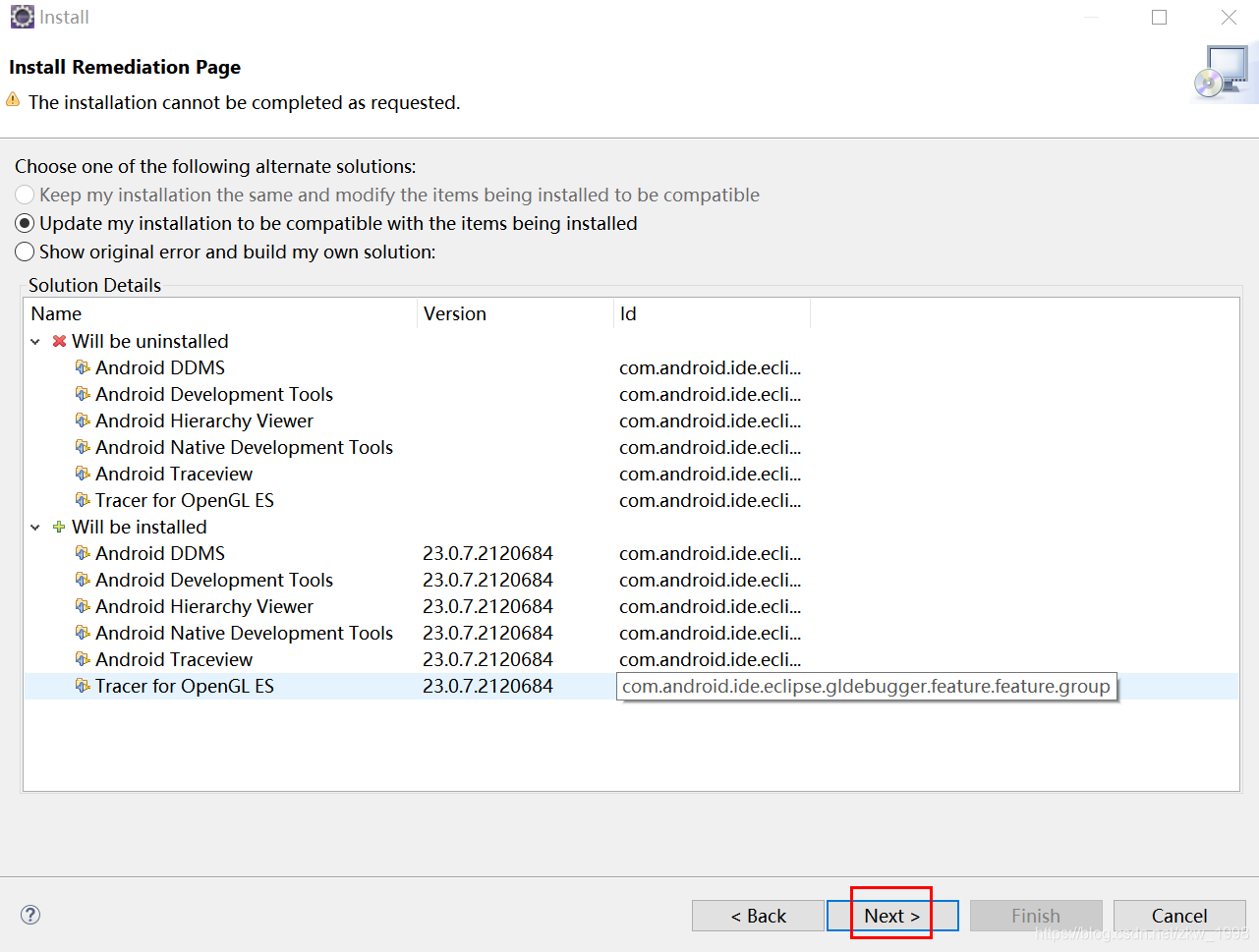Click the Next > button

point(892,916)
